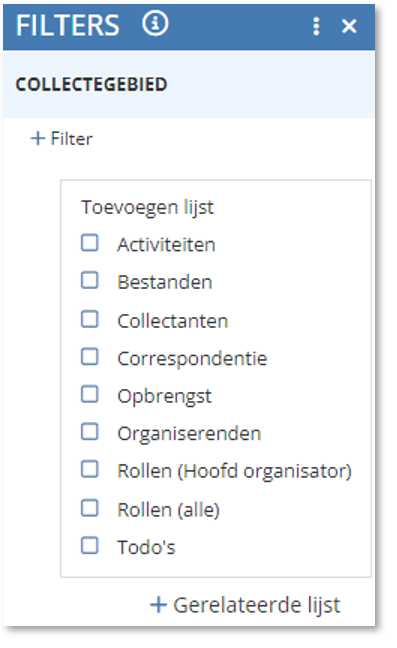Click the Toevoegen lijst heading
Viewport: 397px width, 648px height.
pos(147,207)
